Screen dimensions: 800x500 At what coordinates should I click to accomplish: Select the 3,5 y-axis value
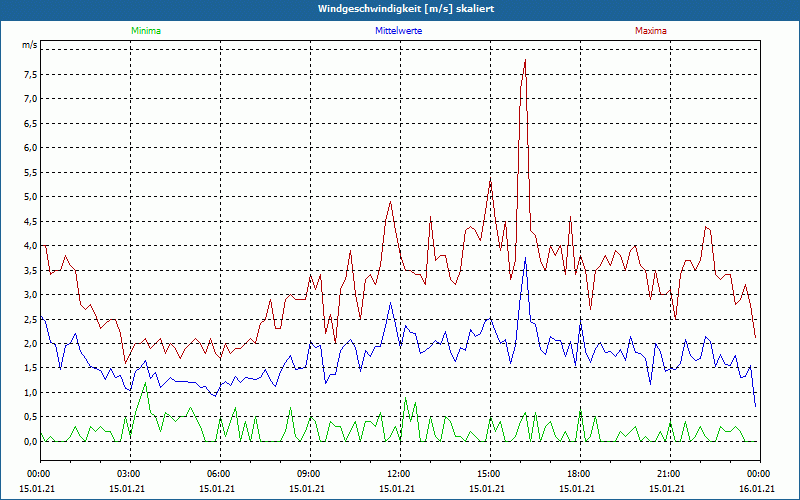(31, 270)
